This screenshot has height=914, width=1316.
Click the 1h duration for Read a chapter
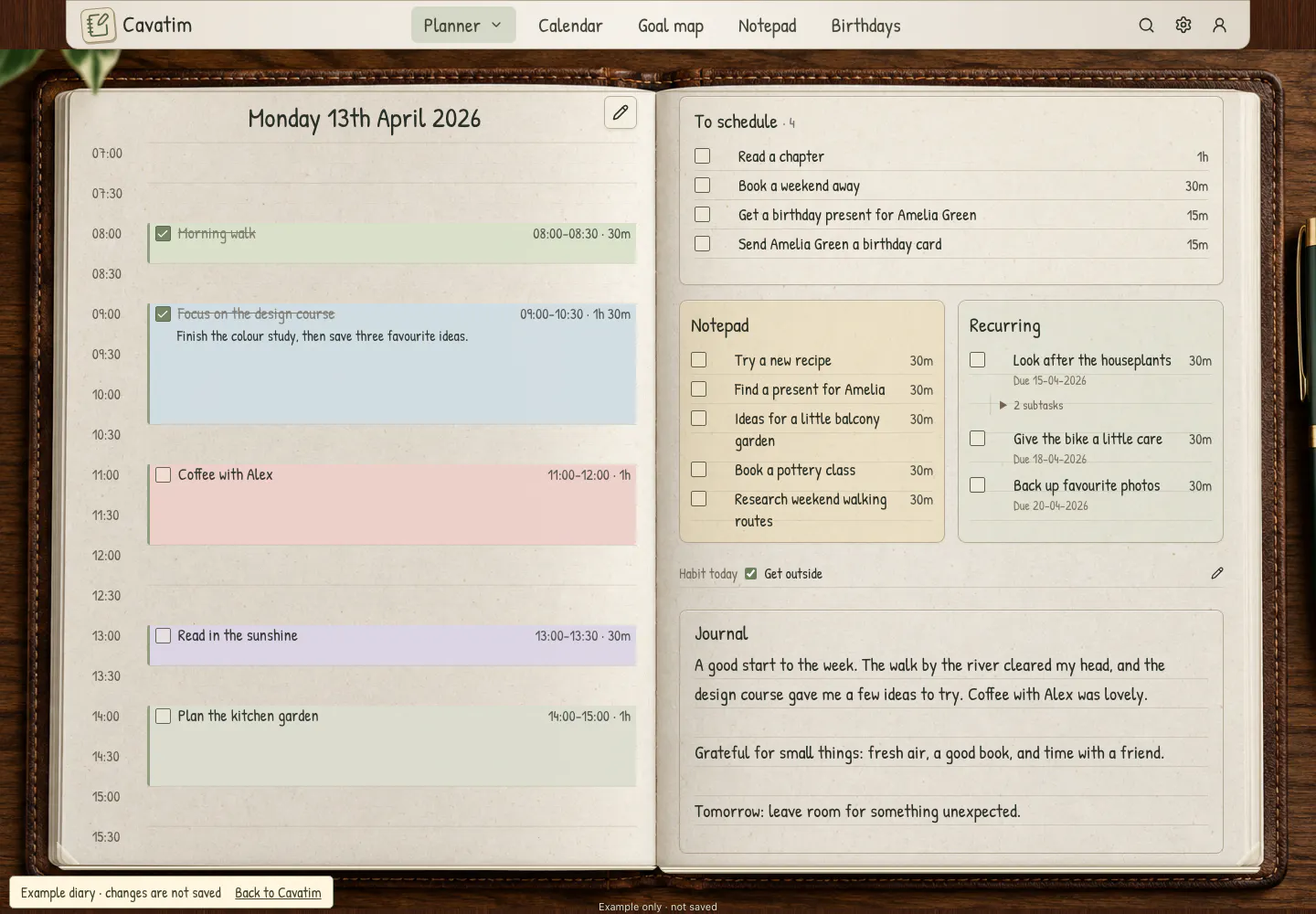pyautogui.click(x=1203, y=157)
